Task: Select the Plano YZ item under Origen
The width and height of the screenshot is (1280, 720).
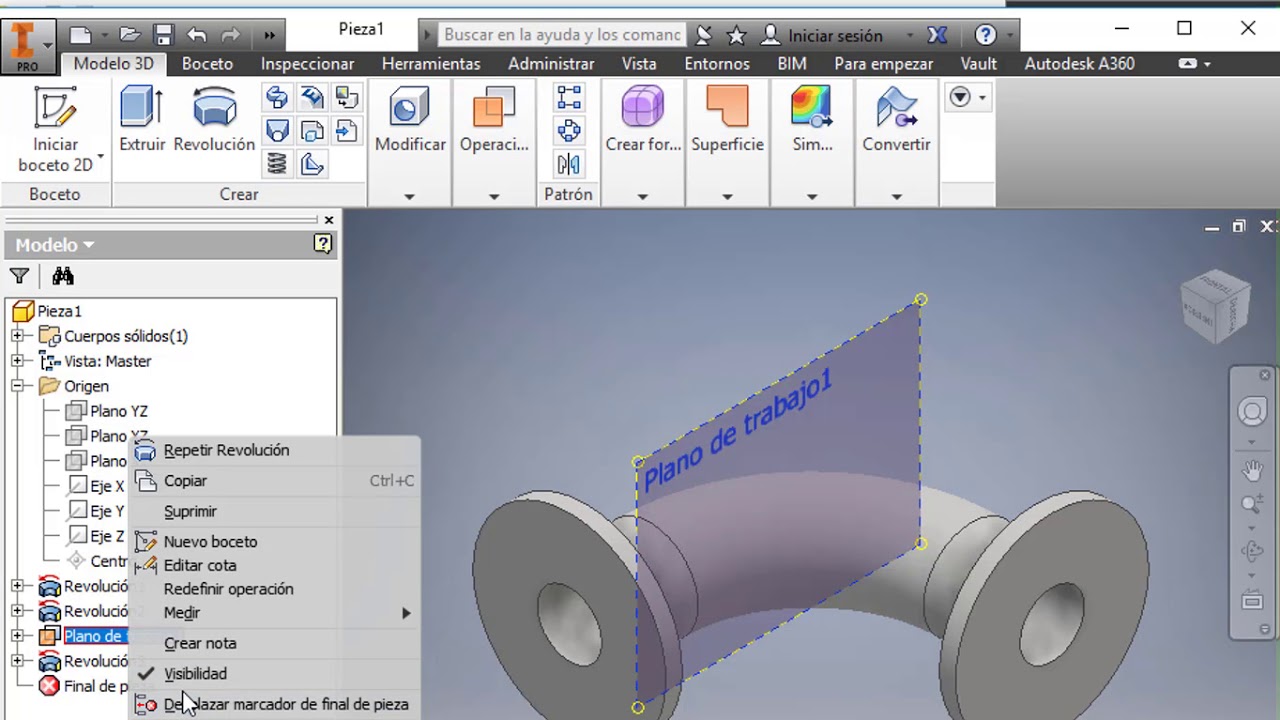Action: 118,411
